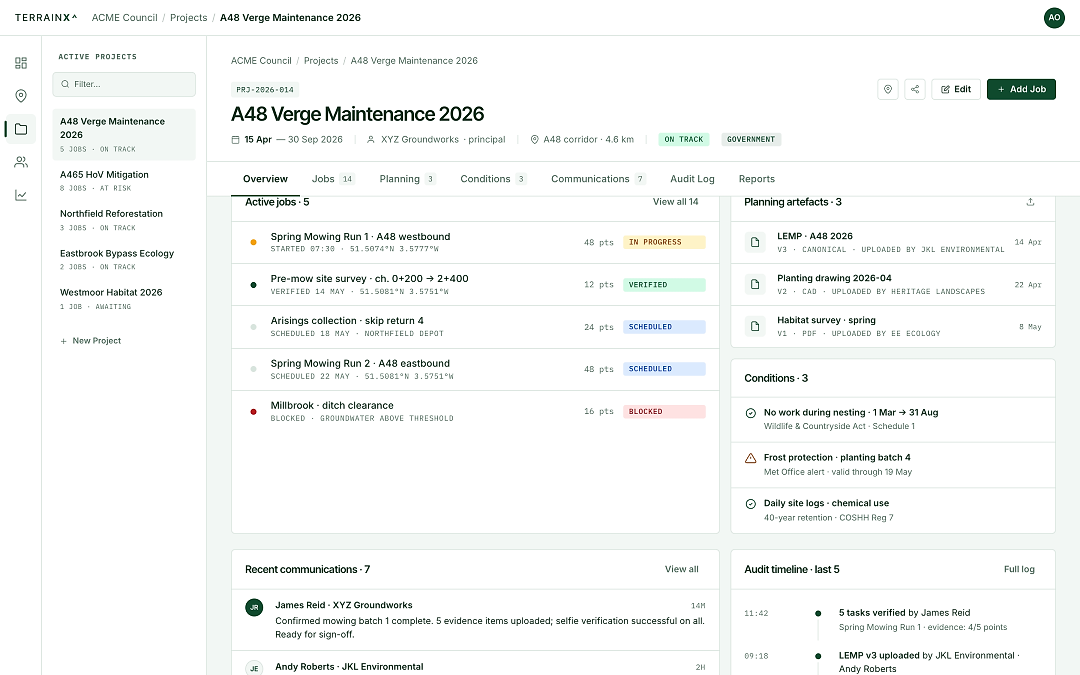Click View all in Recent communications
This screenshot has width=1080, height=675.
[x=681, y=569]
